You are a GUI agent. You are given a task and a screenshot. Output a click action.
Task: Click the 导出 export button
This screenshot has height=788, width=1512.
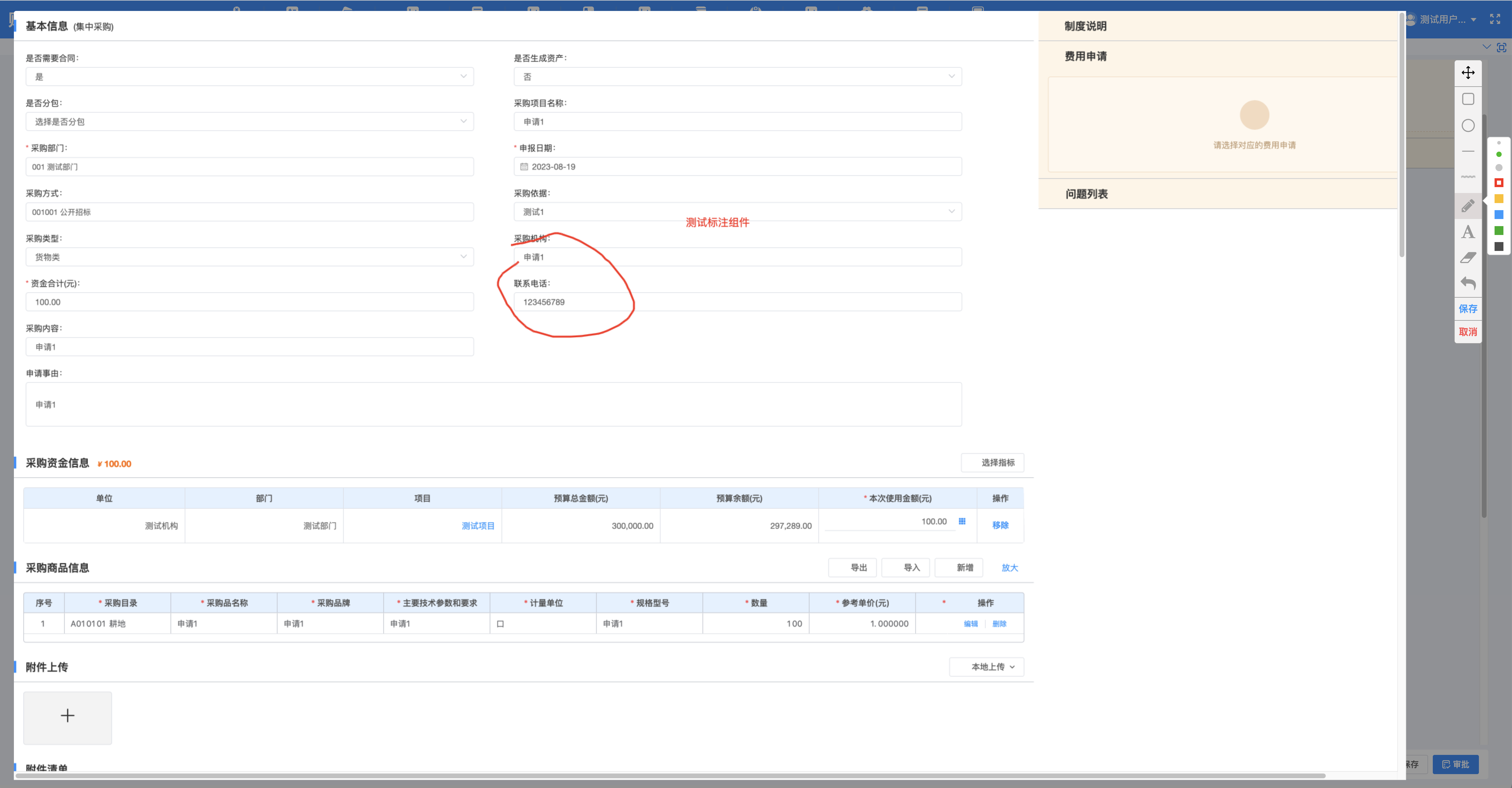[852, 567]
